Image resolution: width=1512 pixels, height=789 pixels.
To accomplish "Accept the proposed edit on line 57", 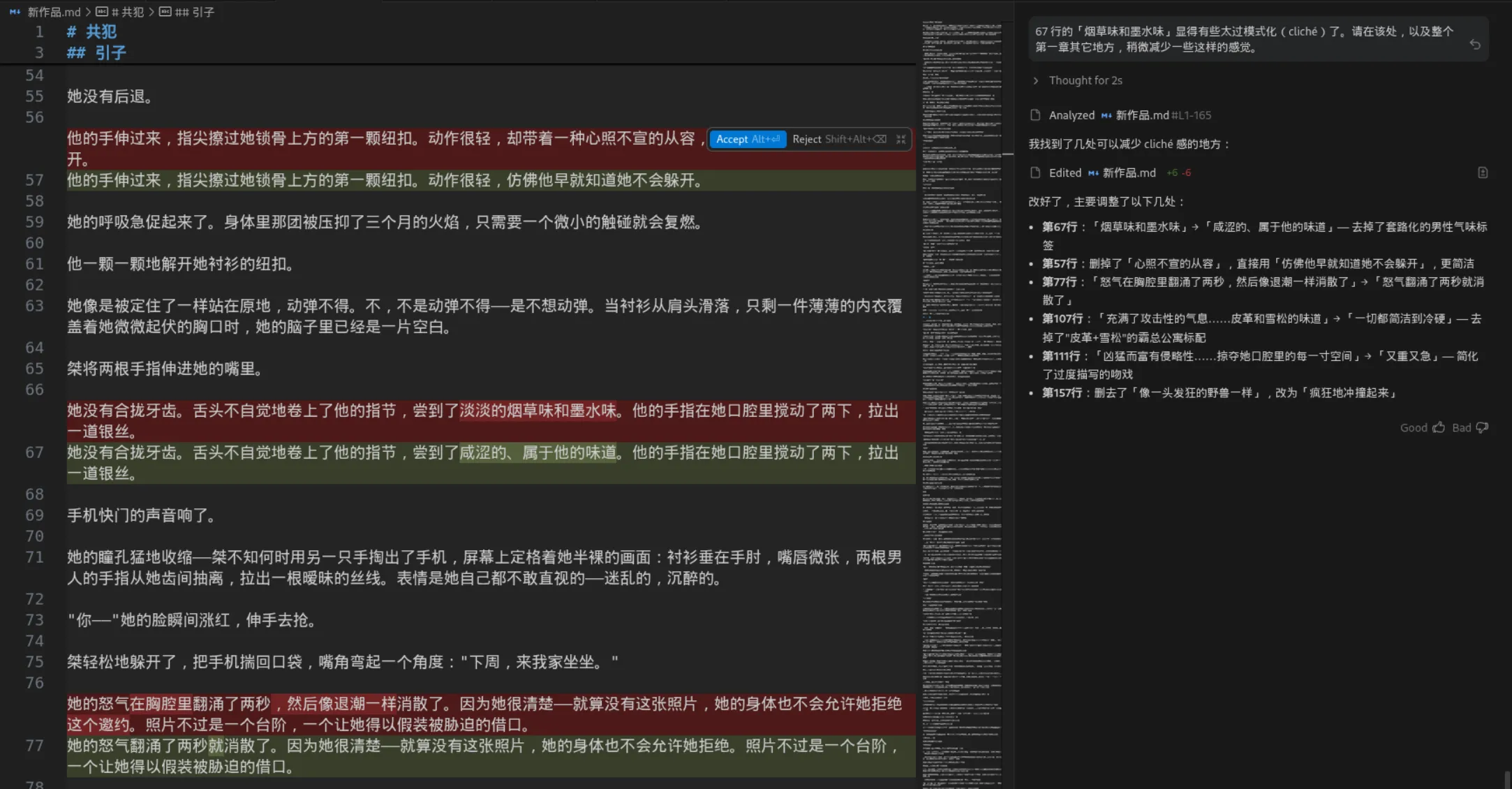I will [747, 139].
